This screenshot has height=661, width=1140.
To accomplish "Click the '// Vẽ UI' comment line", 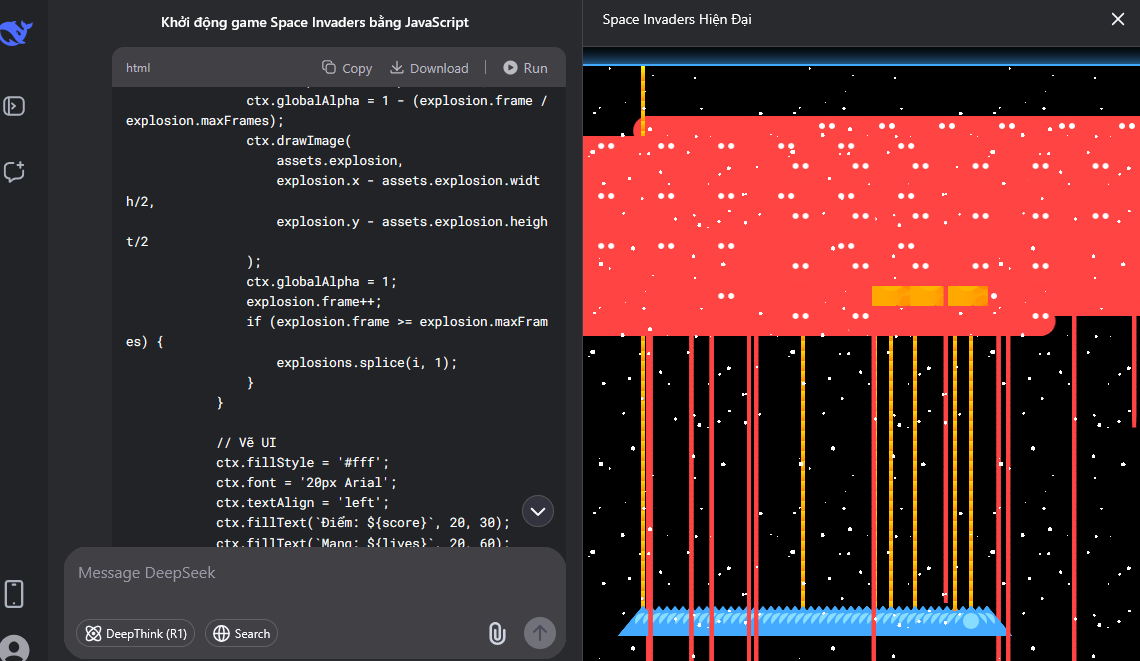I will [246, 442].
